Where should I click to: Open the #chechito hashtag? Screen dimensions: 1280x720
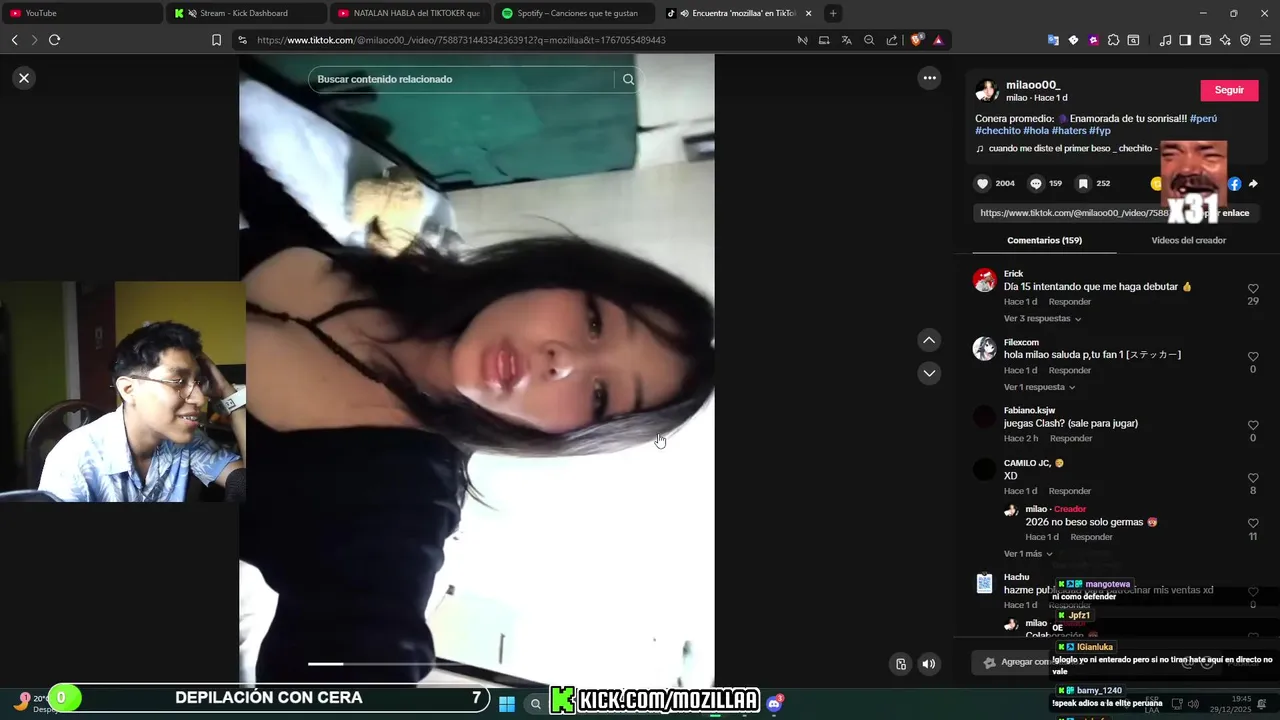[x=997, y=131]
